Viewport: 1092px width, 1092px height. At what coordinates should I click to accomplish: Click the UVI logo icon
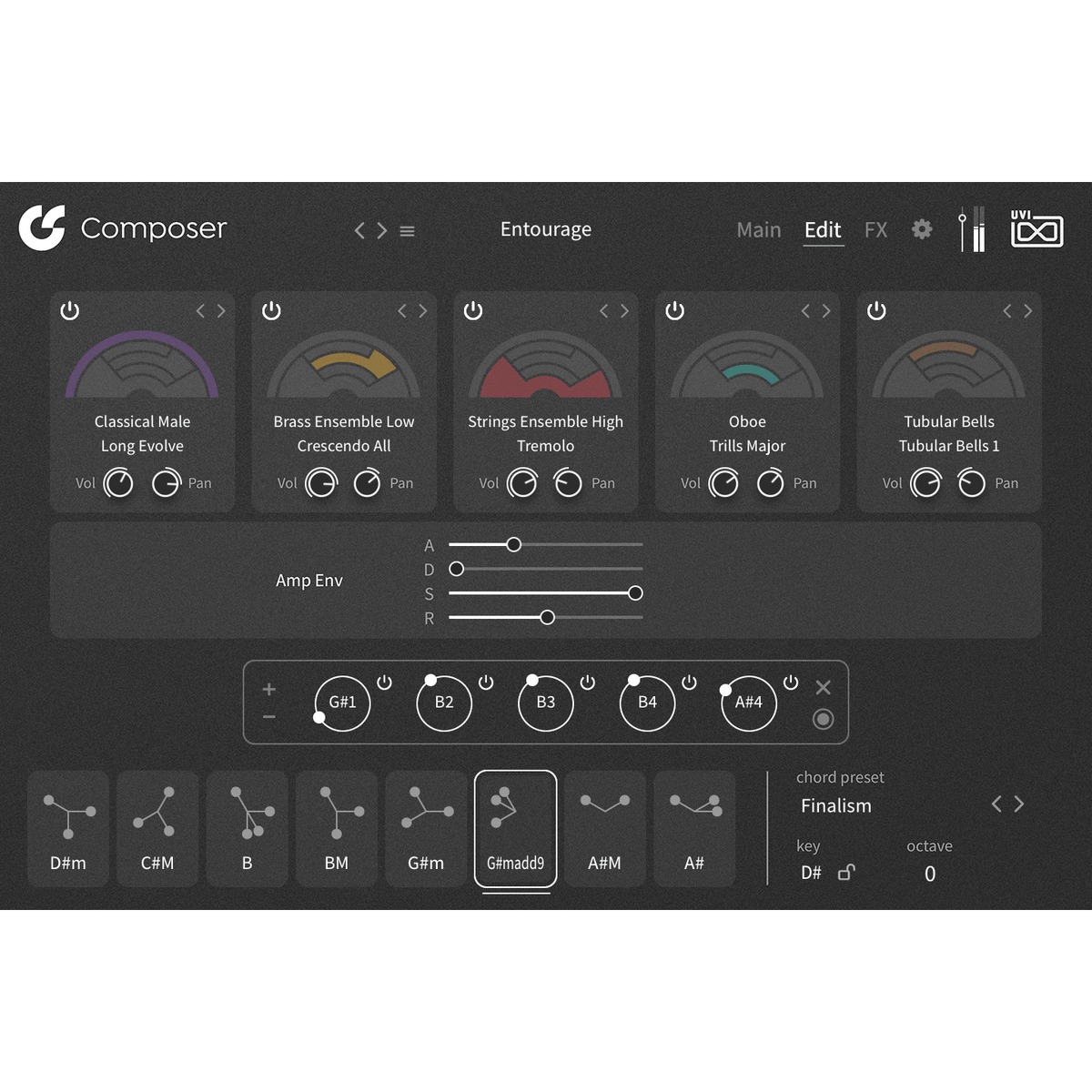pyautogui.click(x=1037, y=229)
